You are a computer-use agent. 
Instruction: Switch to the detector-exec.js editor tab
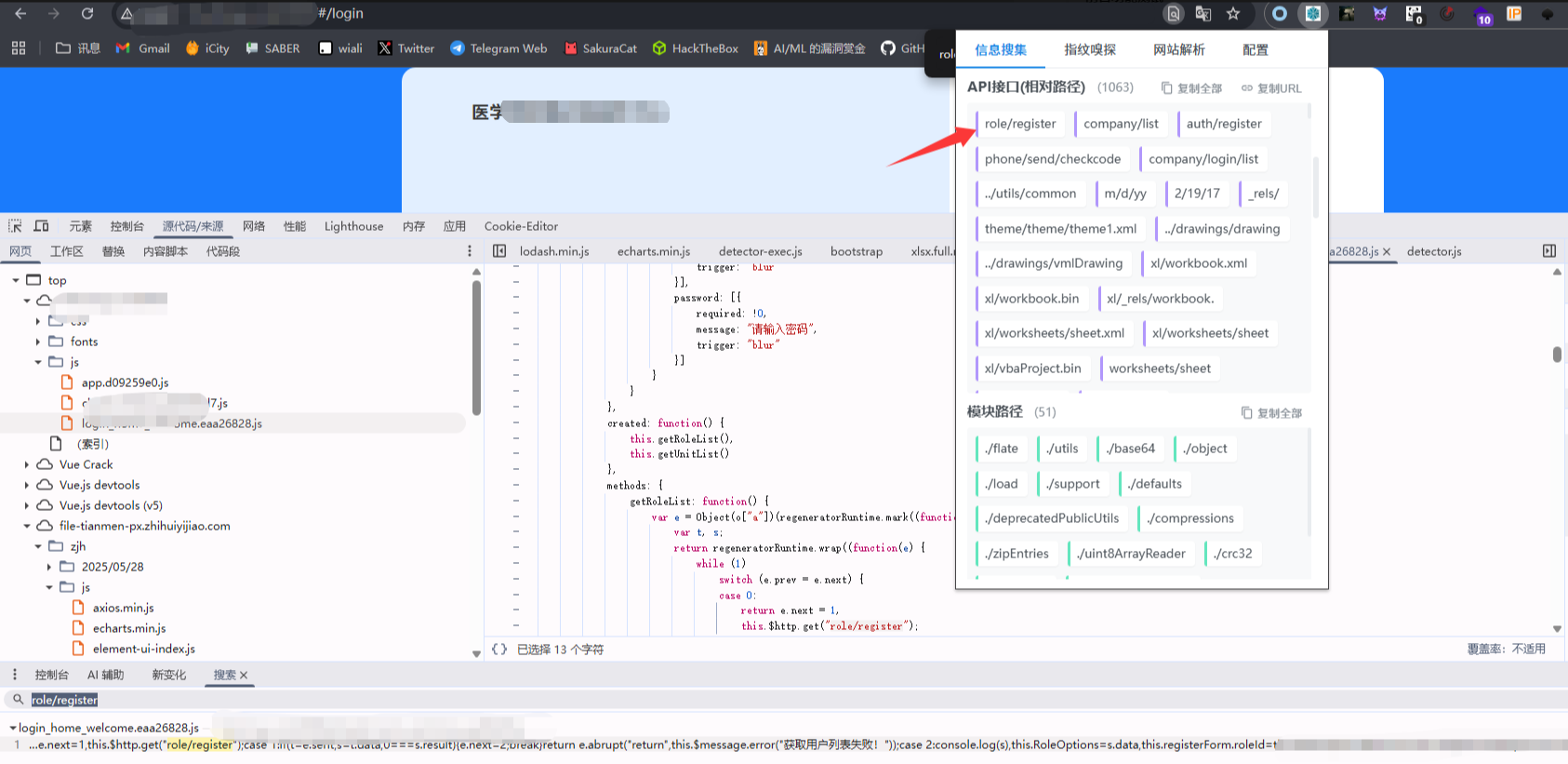click(x=760, y=251)
